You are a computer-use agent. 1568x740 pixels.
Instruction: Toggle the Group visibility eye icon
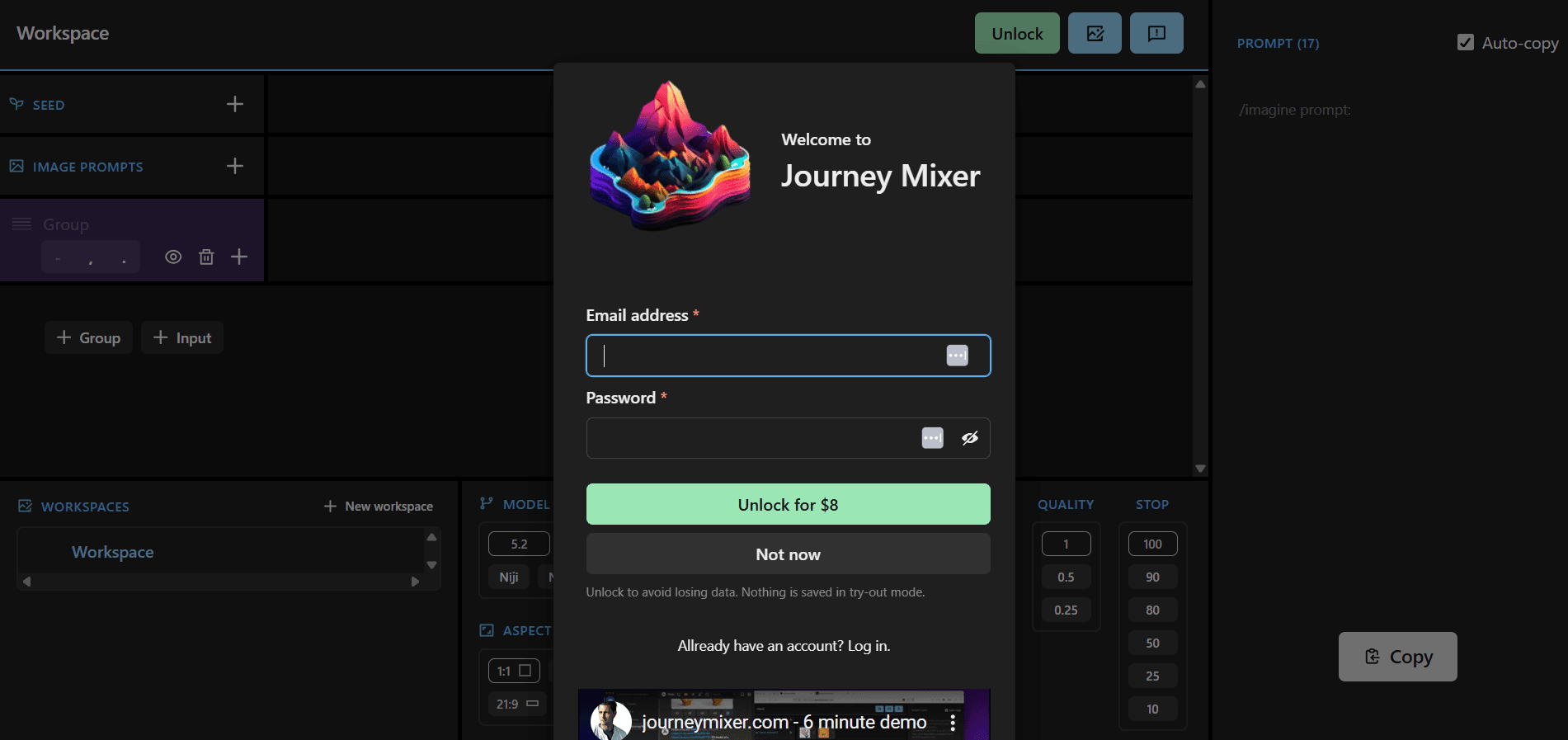coord(173,257)
